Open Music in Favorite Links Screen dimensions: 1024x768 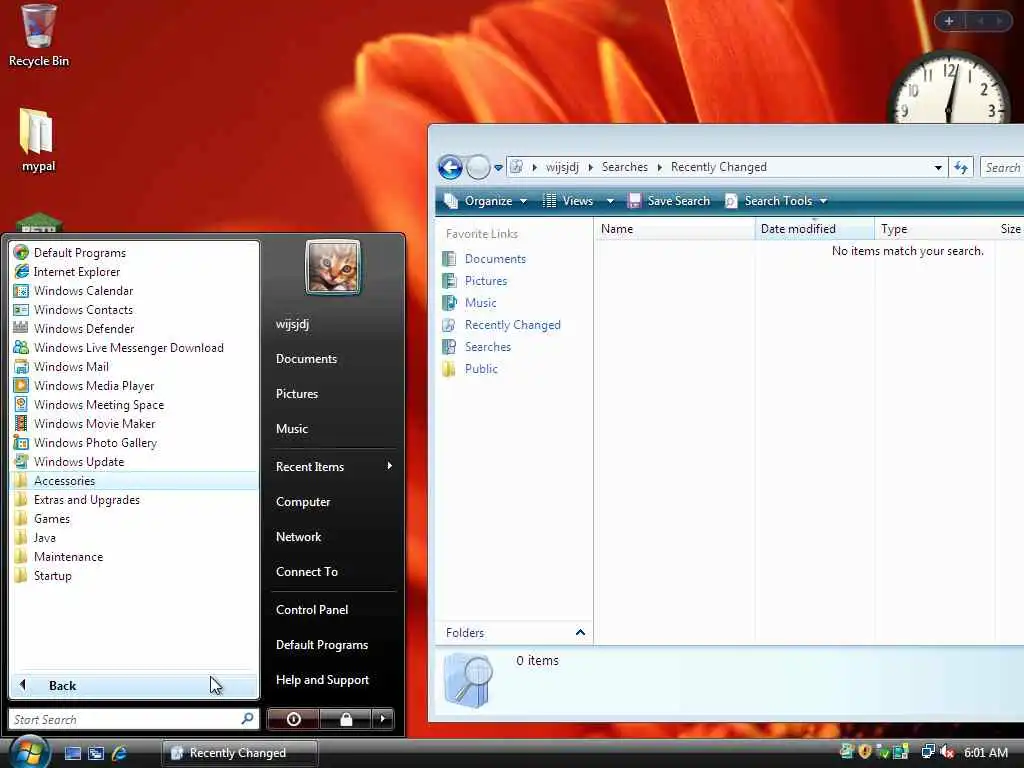point(481,303)
